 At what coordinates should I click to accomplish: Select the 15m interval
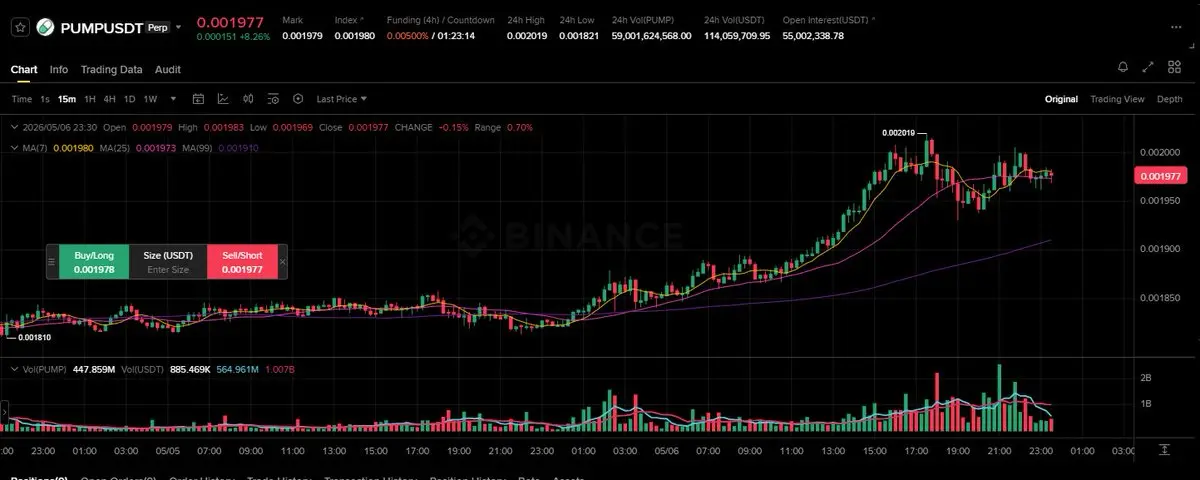[x=67, y=99]
